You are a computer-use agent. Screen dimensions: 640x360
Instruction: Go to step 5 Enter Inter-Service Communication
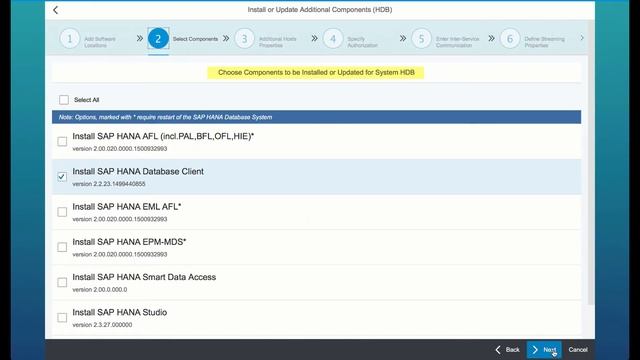pos(421,39)
